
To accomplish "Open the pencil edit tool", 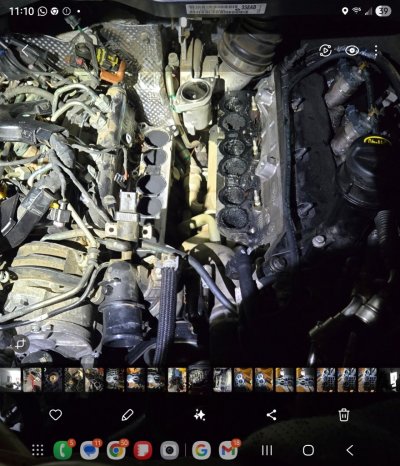I will tap(127, 415).
